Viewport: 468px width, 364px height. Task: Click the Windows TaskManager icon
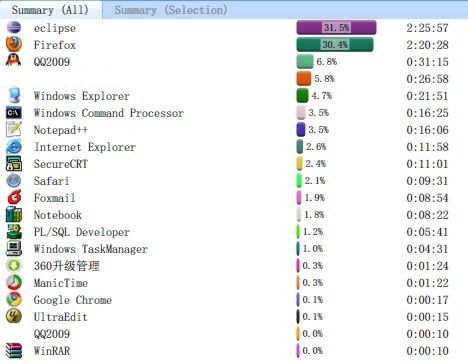coord(14,248)
